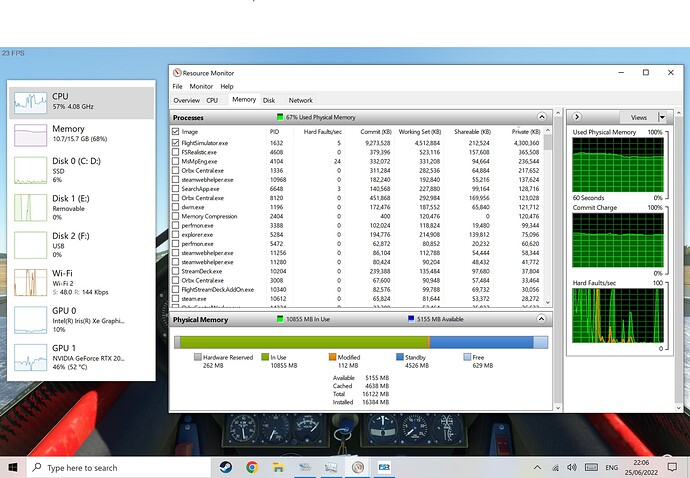Check the MsMpEng.exe checkbox

[x=176, y=162]
